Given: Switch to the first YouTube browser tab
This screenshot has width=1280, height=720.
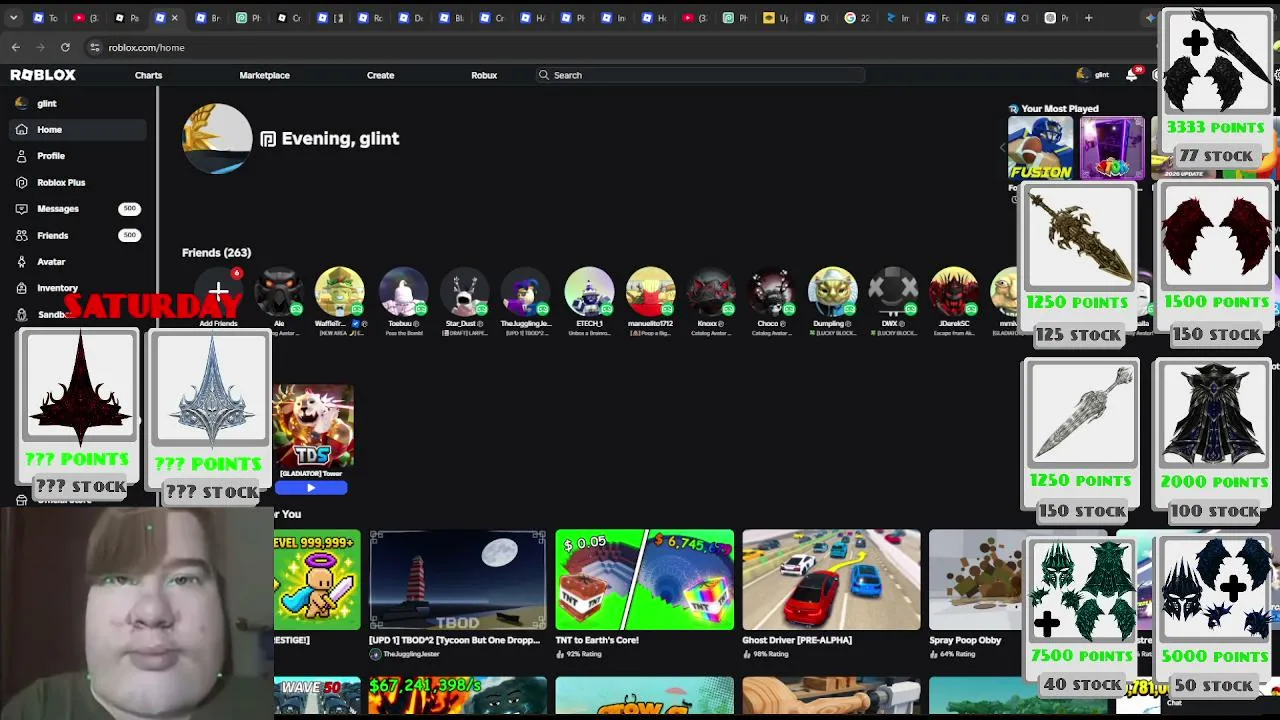Looking at the screenshot, I should (x=86, y=17).
